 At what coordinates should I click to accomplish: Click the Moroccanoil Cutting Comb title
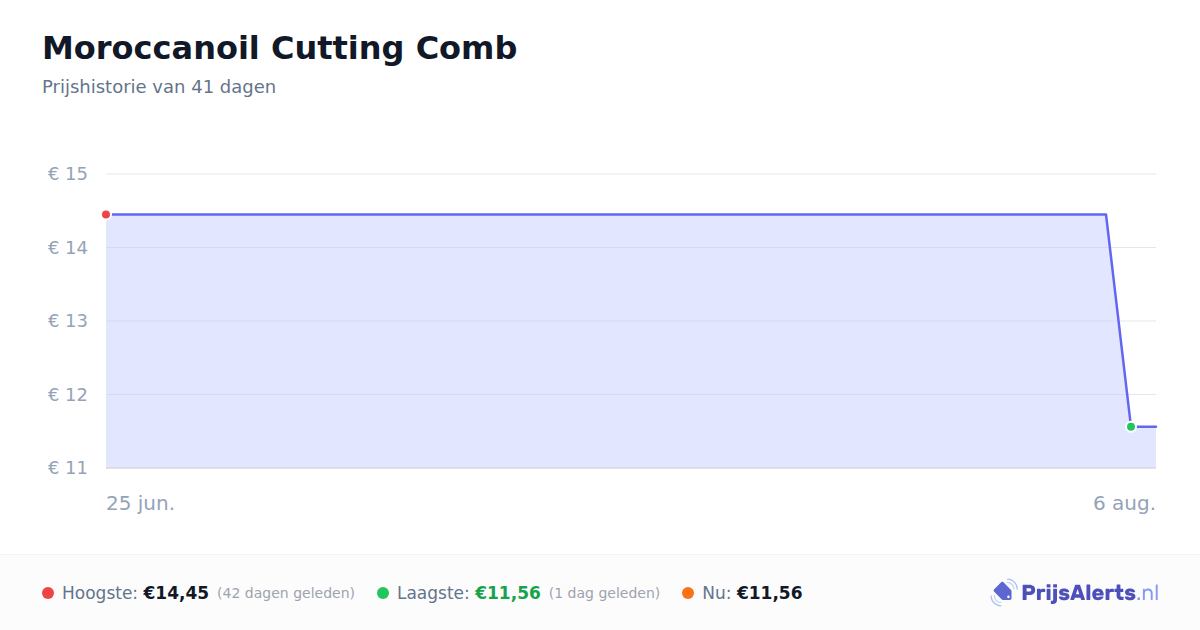[x=280, y=48]
